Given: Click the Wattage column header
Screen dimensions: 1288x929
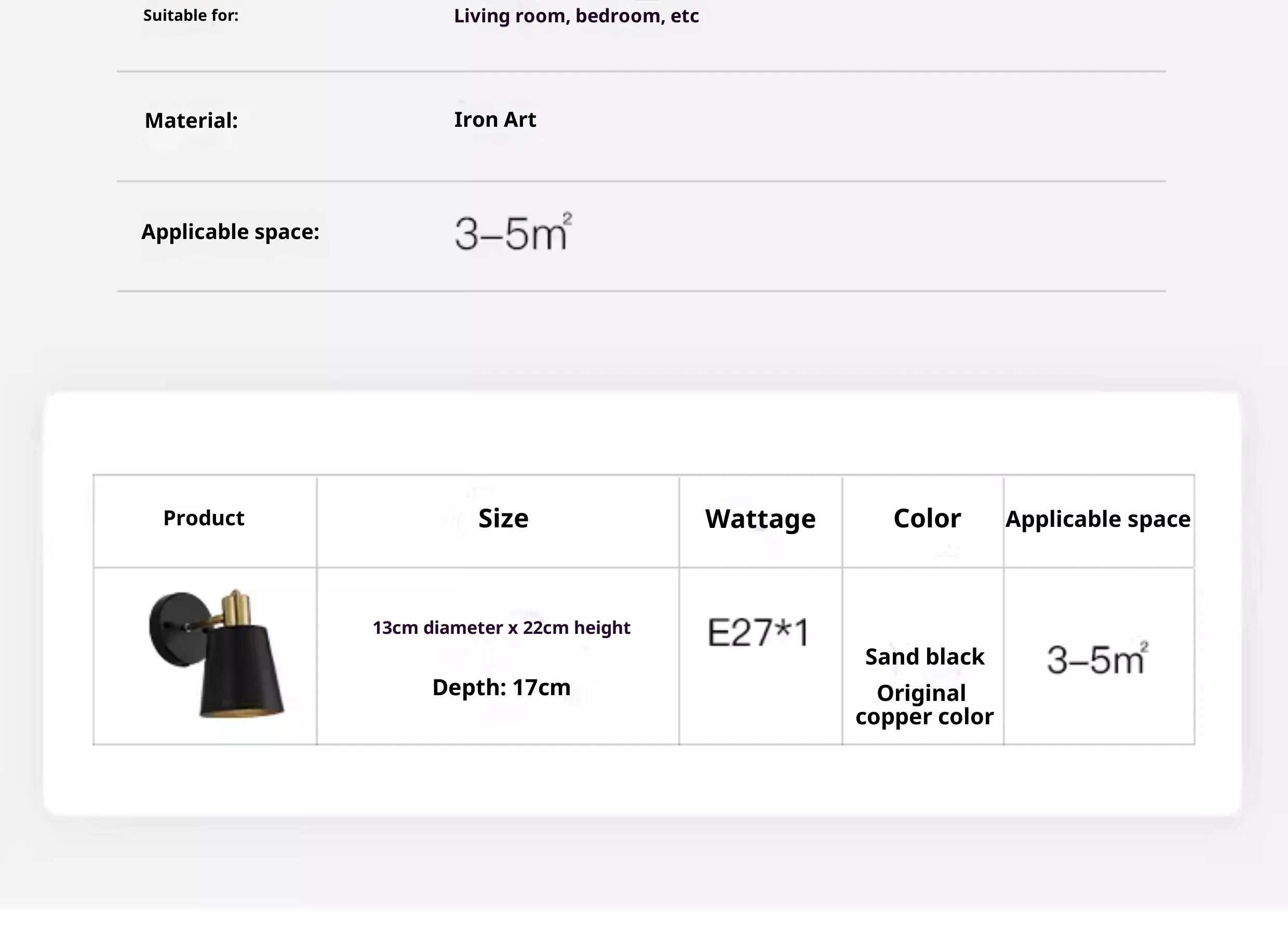Looking at the screenshot, I should 760,519.
